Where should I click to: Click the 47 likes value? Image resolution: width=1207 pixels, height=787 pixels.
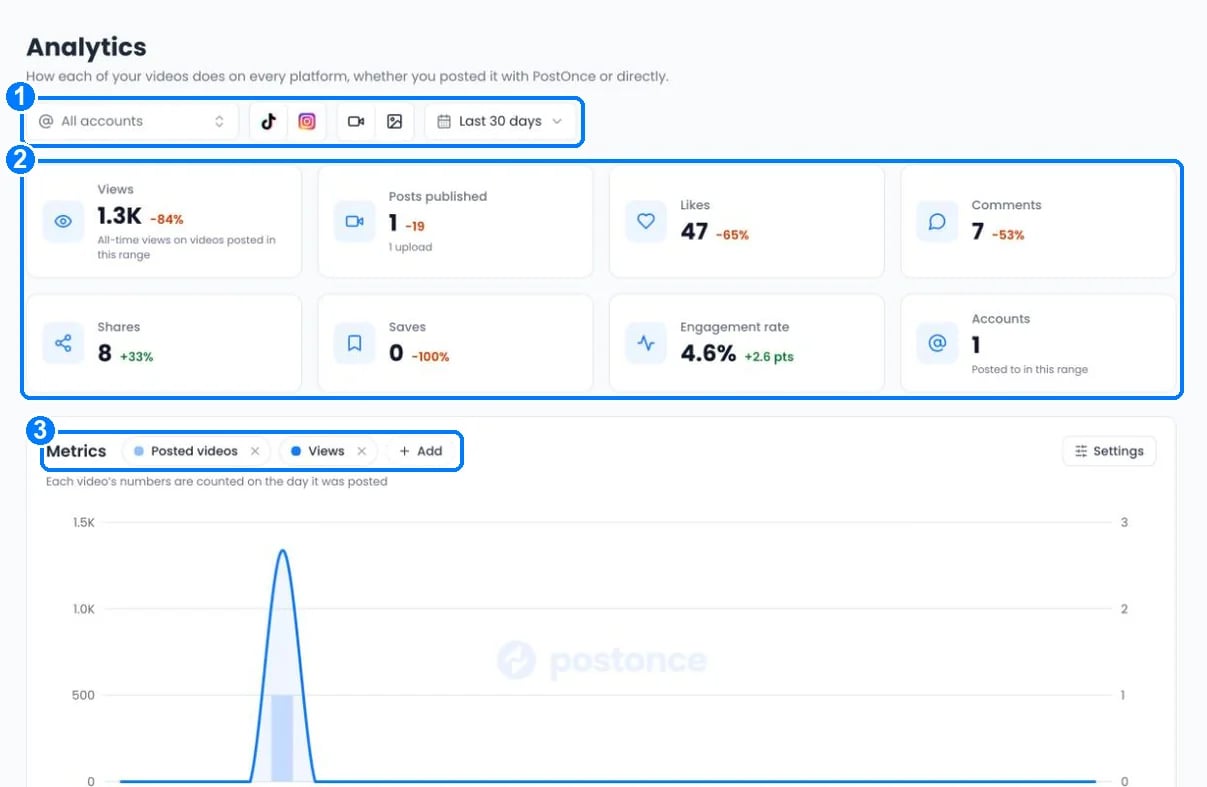pyautogui.click(x=694, y=232)
